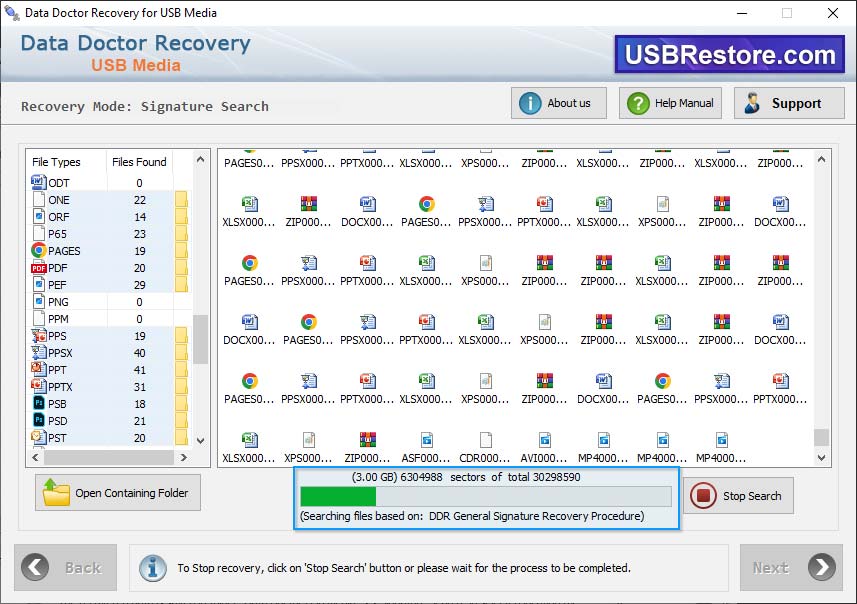Select the PPS file type icon
Image resolution: width=857 pixels, height=604 pixels.
point(38,335)
